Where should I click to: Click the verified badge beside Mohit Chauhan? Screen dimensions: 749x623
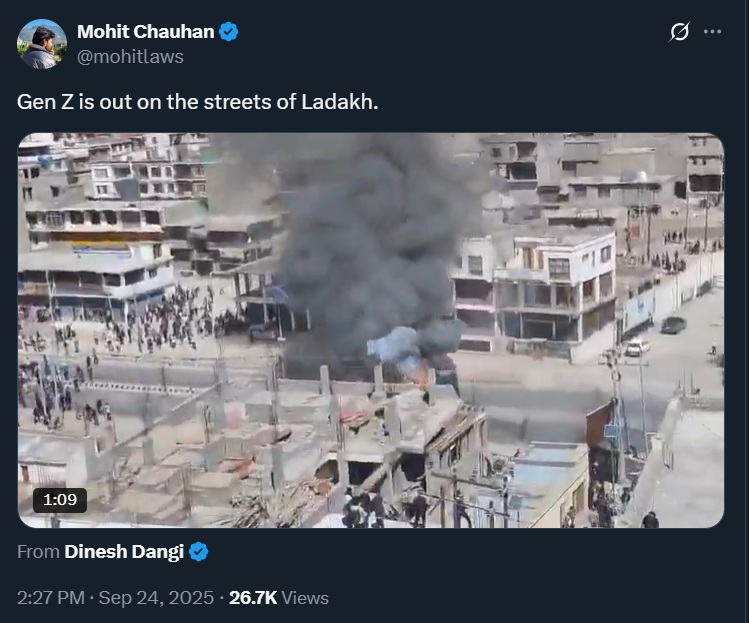tap(229, 32)
